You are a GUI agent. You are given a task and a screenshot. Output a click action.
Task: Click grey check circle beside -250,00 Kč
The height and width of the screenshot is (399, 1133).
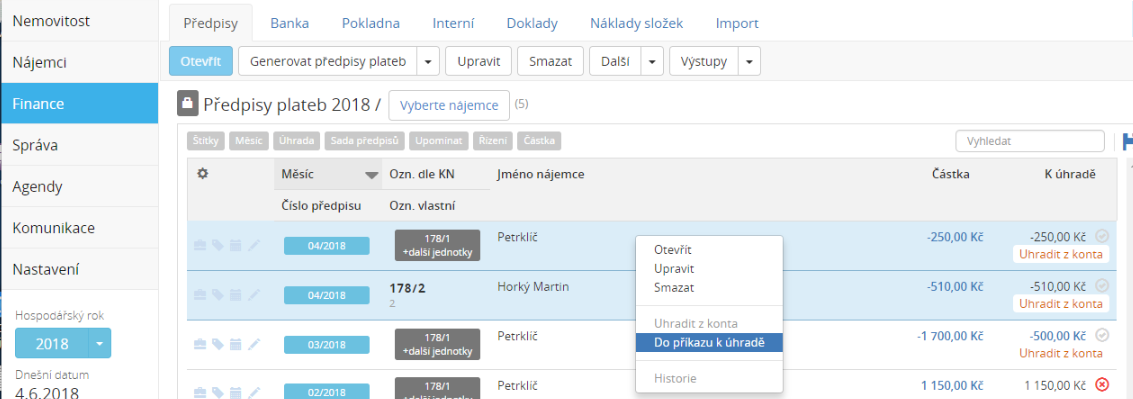(1102, 236)
